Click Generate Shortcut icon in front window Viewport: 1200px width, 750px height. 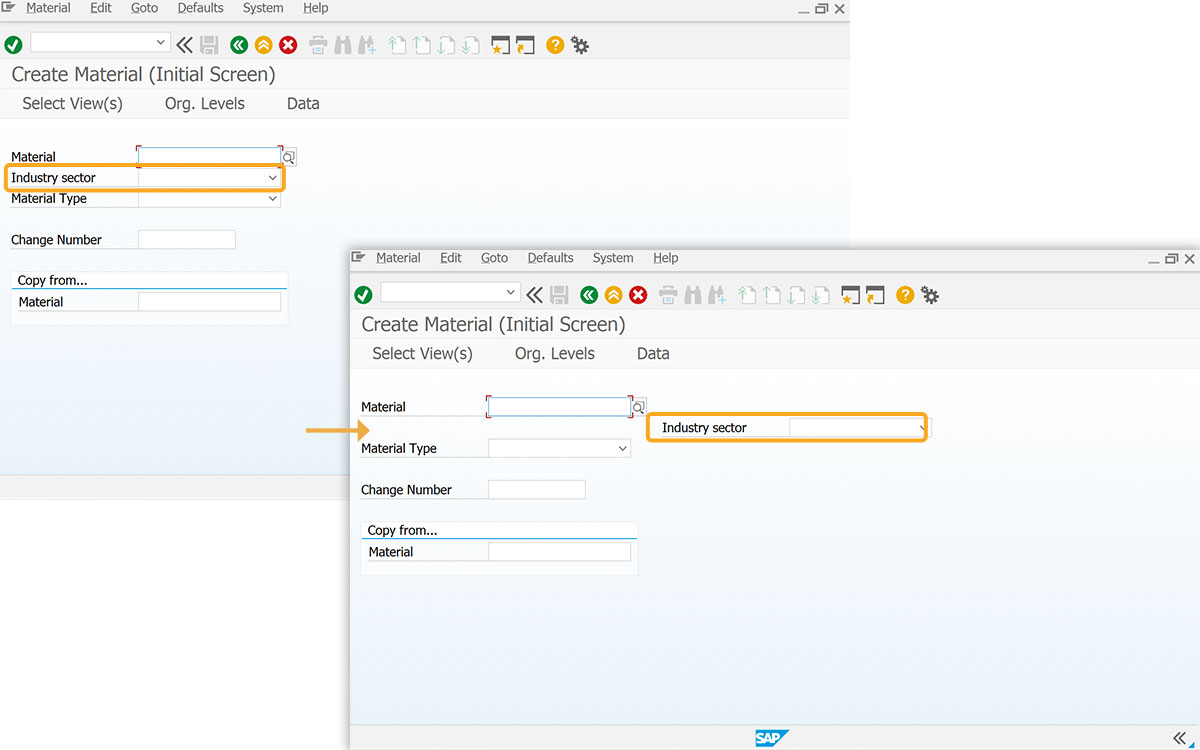point(876,295)
